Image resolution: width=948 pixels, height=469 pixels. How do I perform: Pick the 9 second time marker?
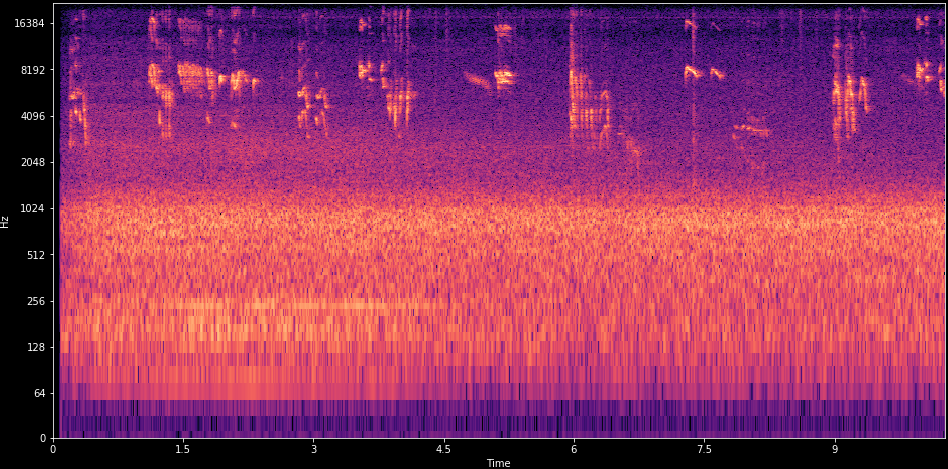tap(835, 450)
